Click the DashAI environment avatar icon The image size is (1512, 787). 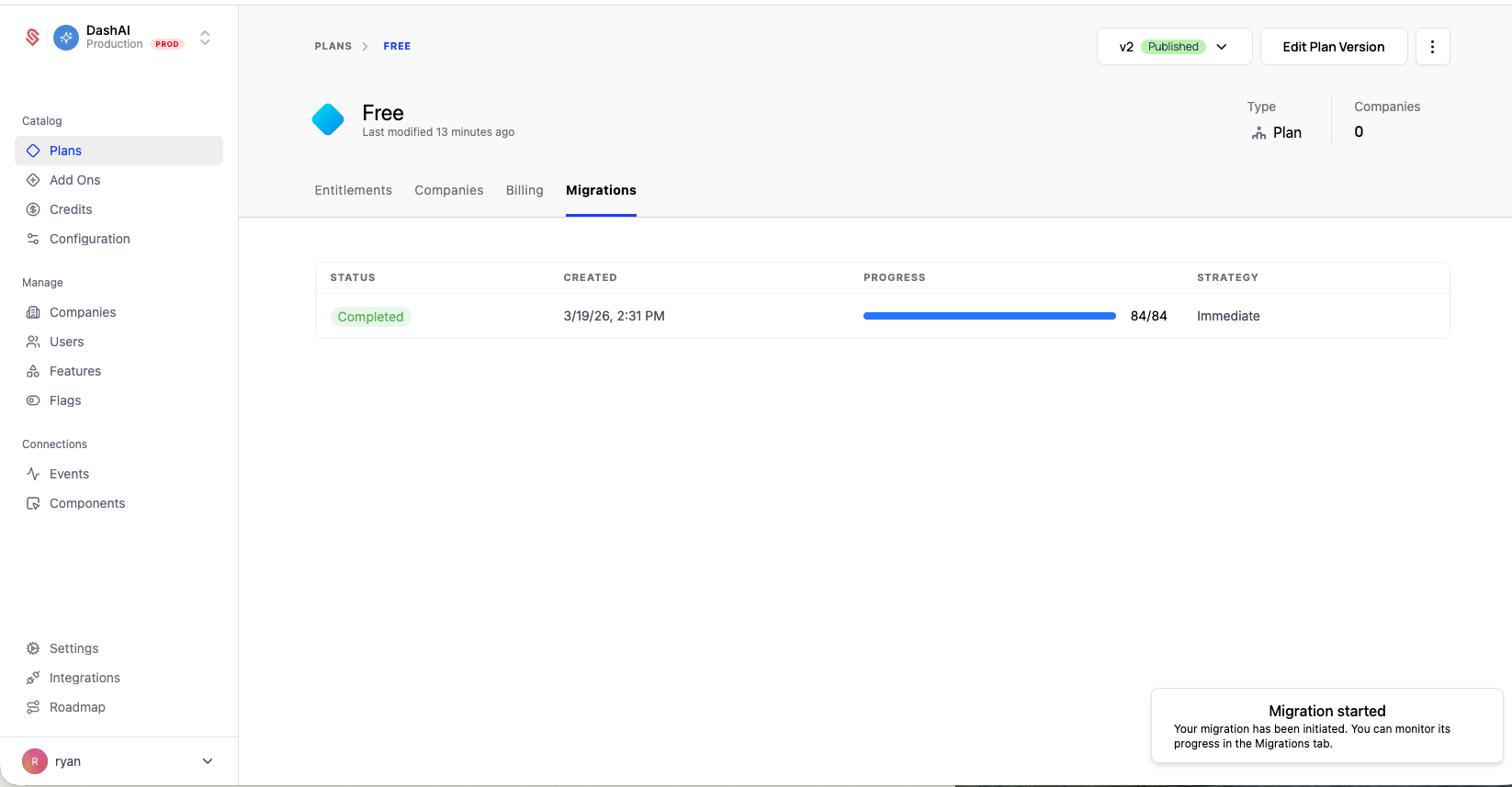tap(66, 38)
